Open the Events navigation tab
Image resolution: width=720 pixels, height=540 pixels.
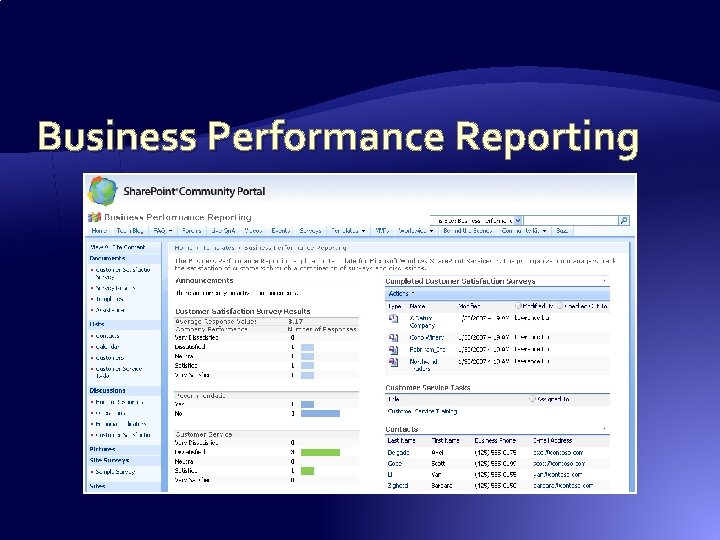pos(281,231)
